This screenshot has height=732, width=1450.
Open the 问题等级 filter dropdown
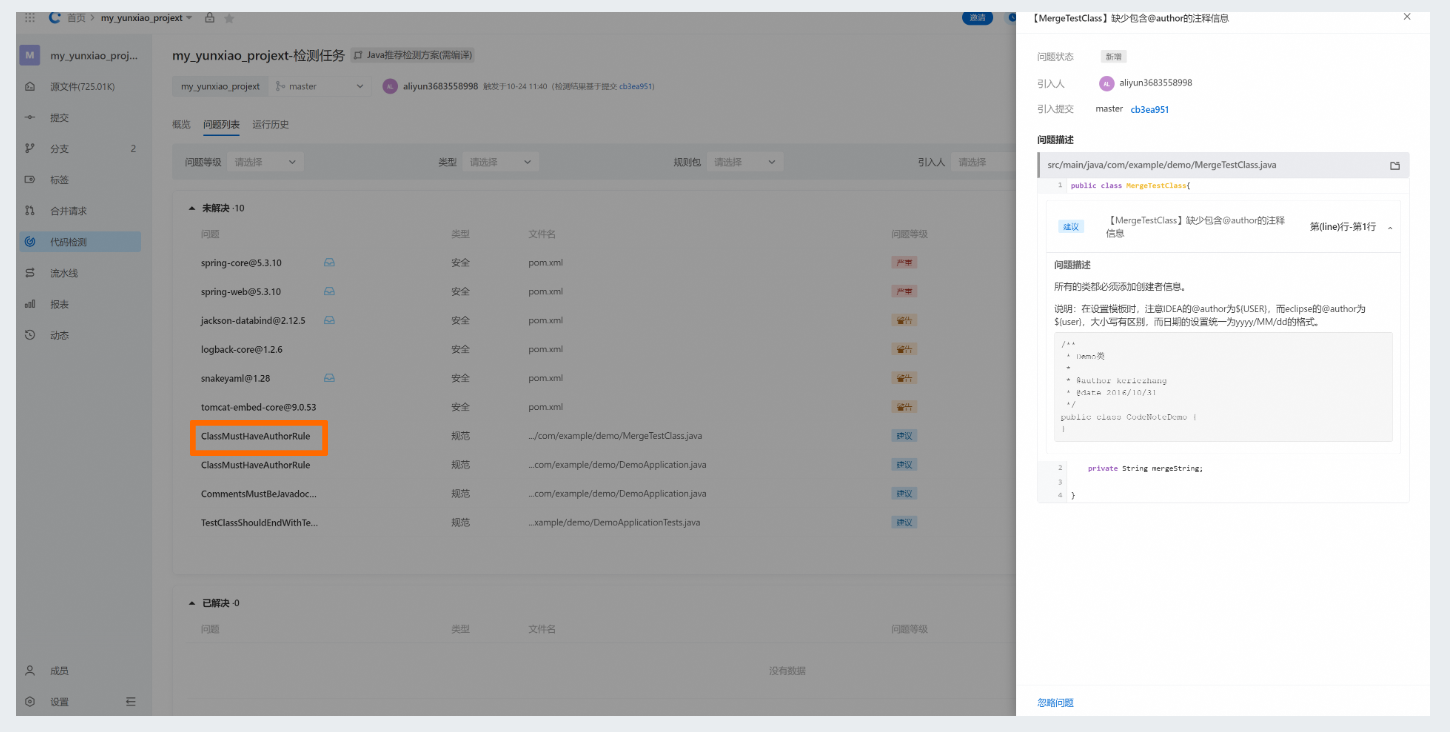266,162
